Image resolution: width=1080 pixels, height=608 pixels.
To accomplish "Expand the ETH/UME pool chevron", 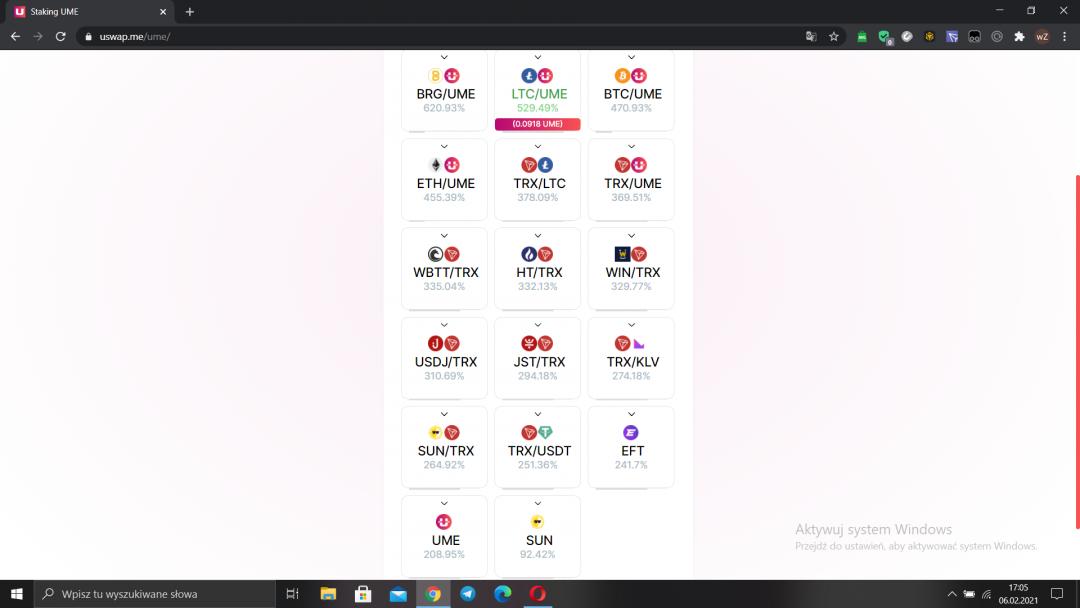I will pyautogui.click(x=444, y=147).
